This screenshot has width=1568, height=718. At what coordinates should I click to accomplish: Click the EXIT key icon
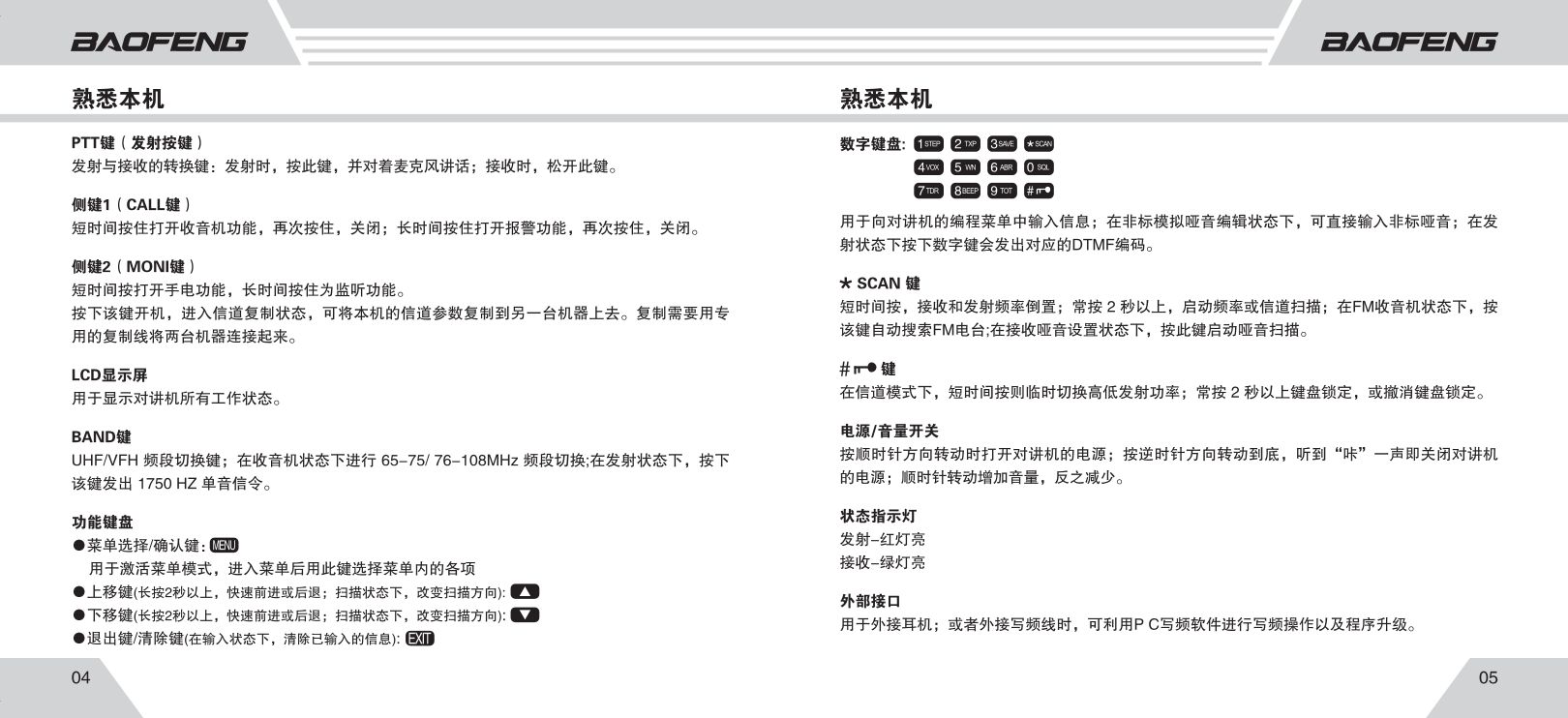420,639
